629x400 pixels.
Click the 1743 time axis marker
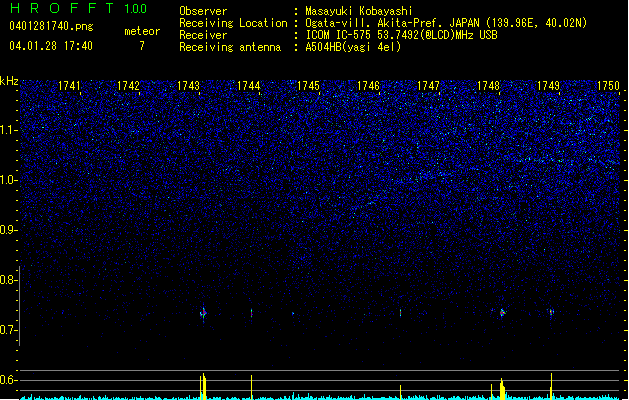188,86
